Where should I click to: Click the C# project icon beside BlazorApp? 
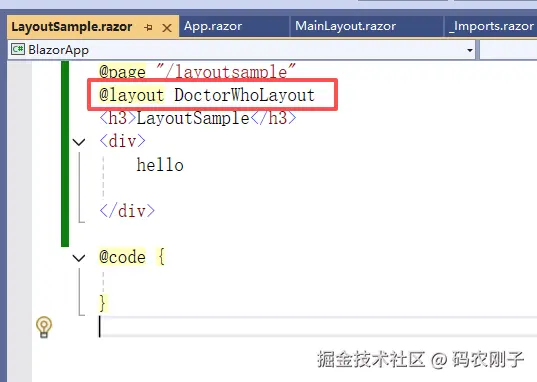[18, 50]
